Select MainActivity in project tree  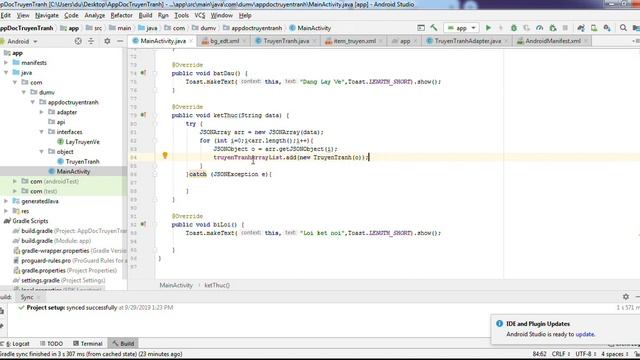point(73,171)
